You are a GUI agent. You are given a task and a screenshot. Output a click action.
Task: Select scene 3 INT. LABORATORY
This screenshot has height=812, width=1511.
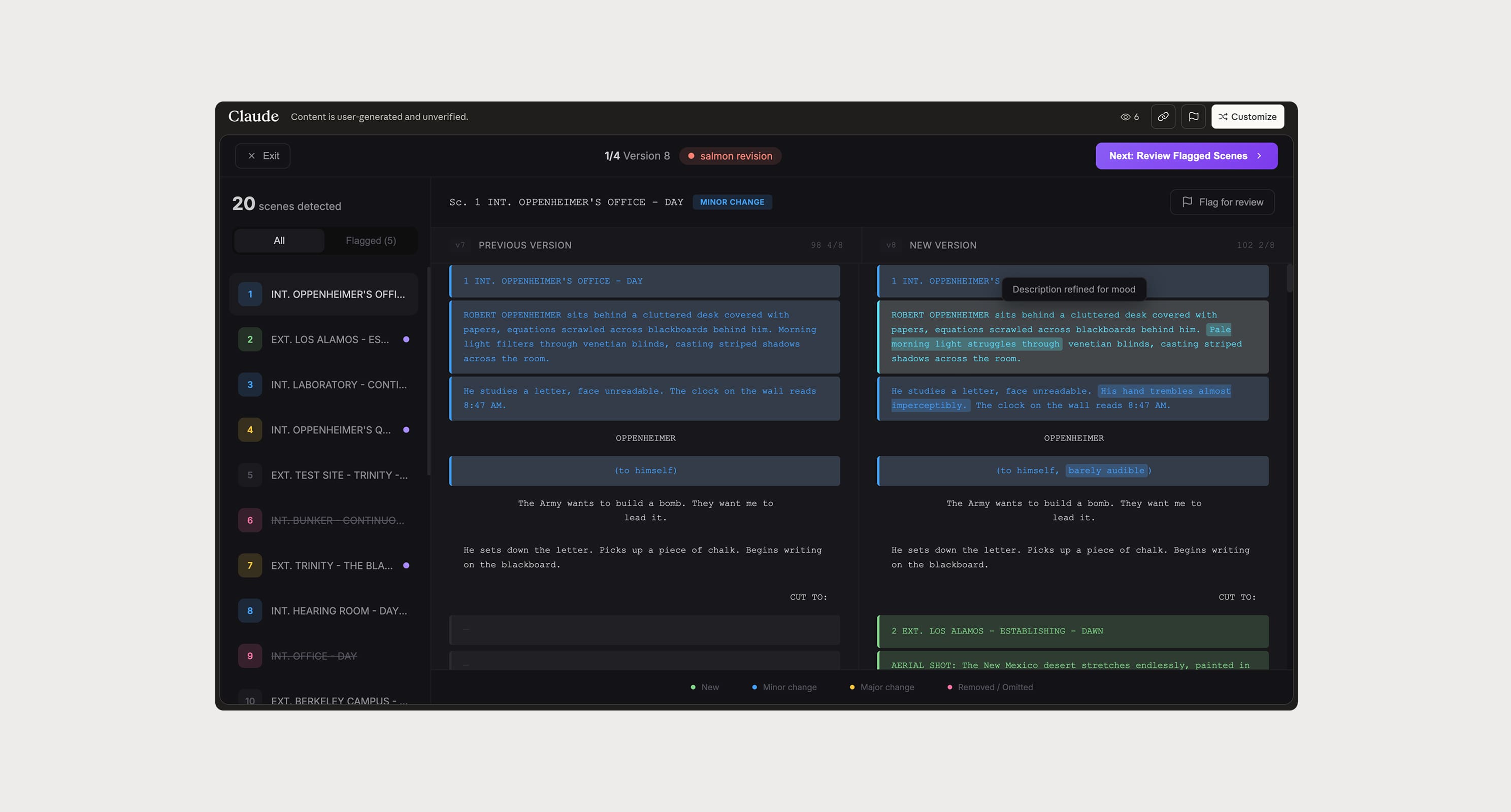pos(338,385)
